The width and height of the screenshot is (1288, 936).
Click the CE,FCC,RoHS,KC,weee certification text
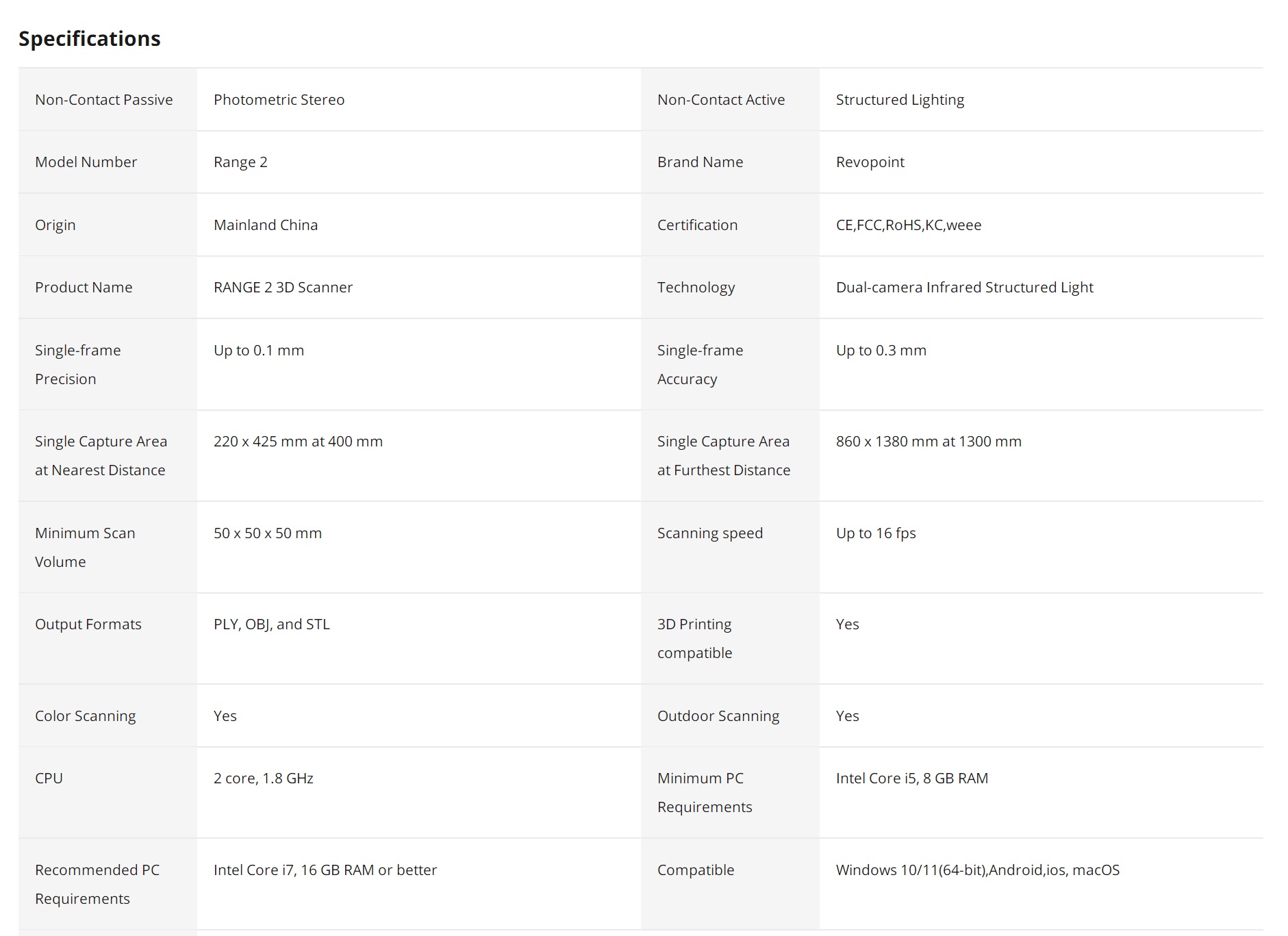click(x=909, y=225)
